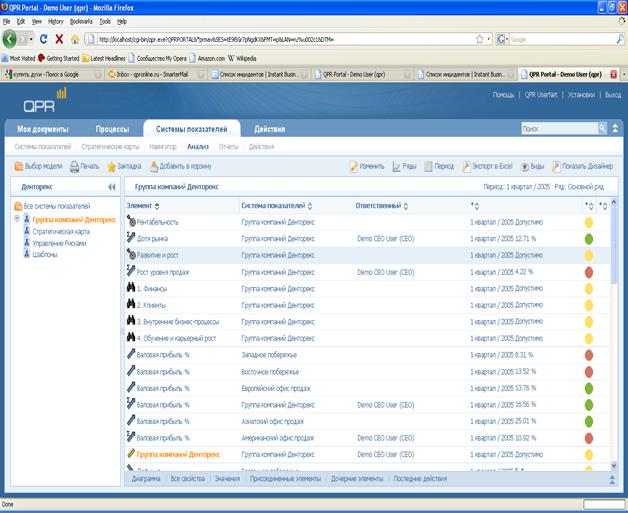This screenshot has height=513, width=628.
Task: Open the Мои документы tab
Action: pyautogui.click(x=43, y=129)
